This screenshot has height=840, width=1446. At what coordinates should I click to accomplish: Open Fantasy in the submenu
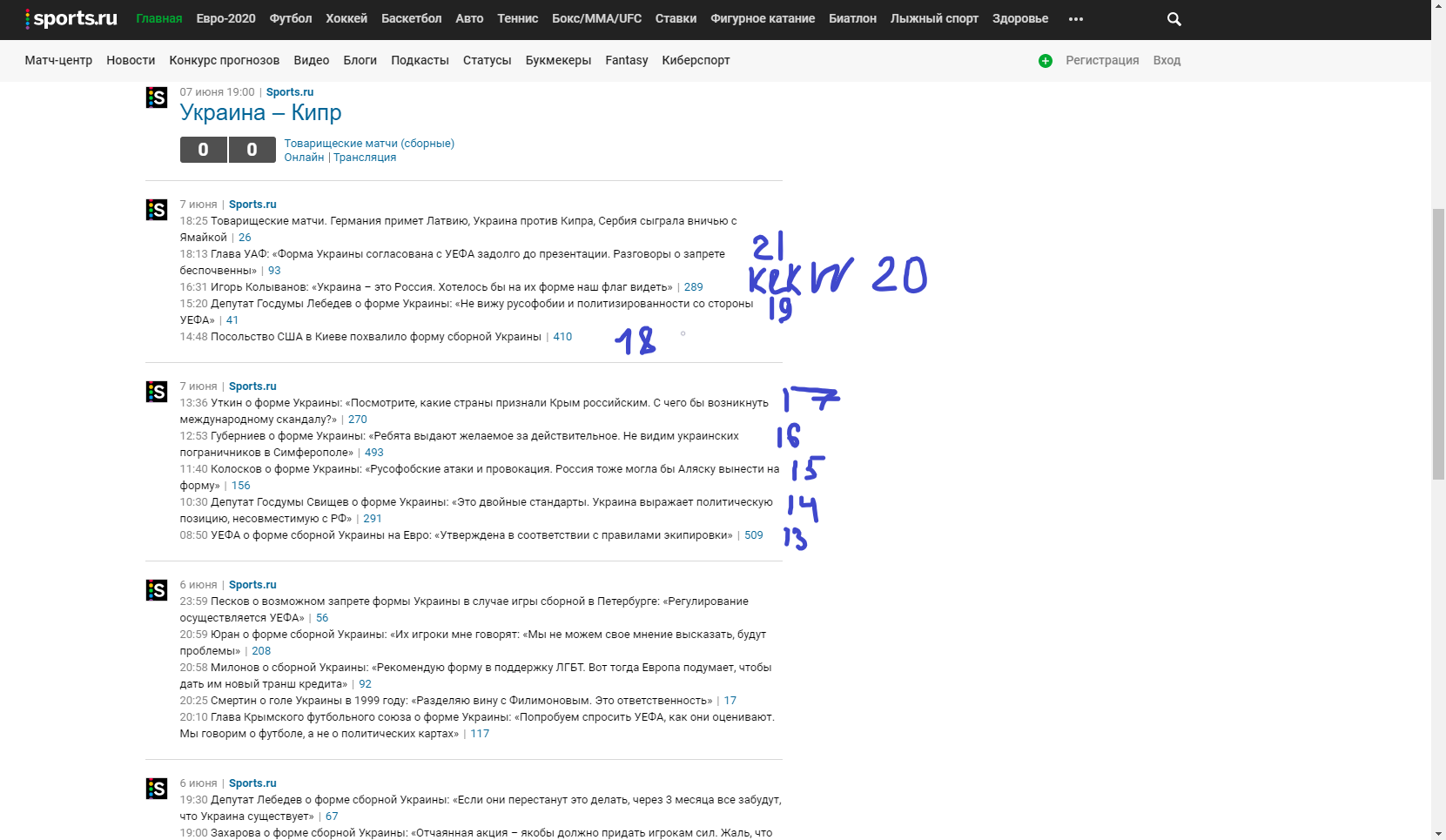point(627,60)
